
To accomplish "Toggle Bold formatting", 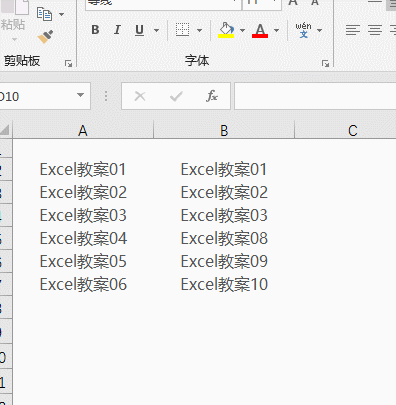I will click(x=95, y=30).
